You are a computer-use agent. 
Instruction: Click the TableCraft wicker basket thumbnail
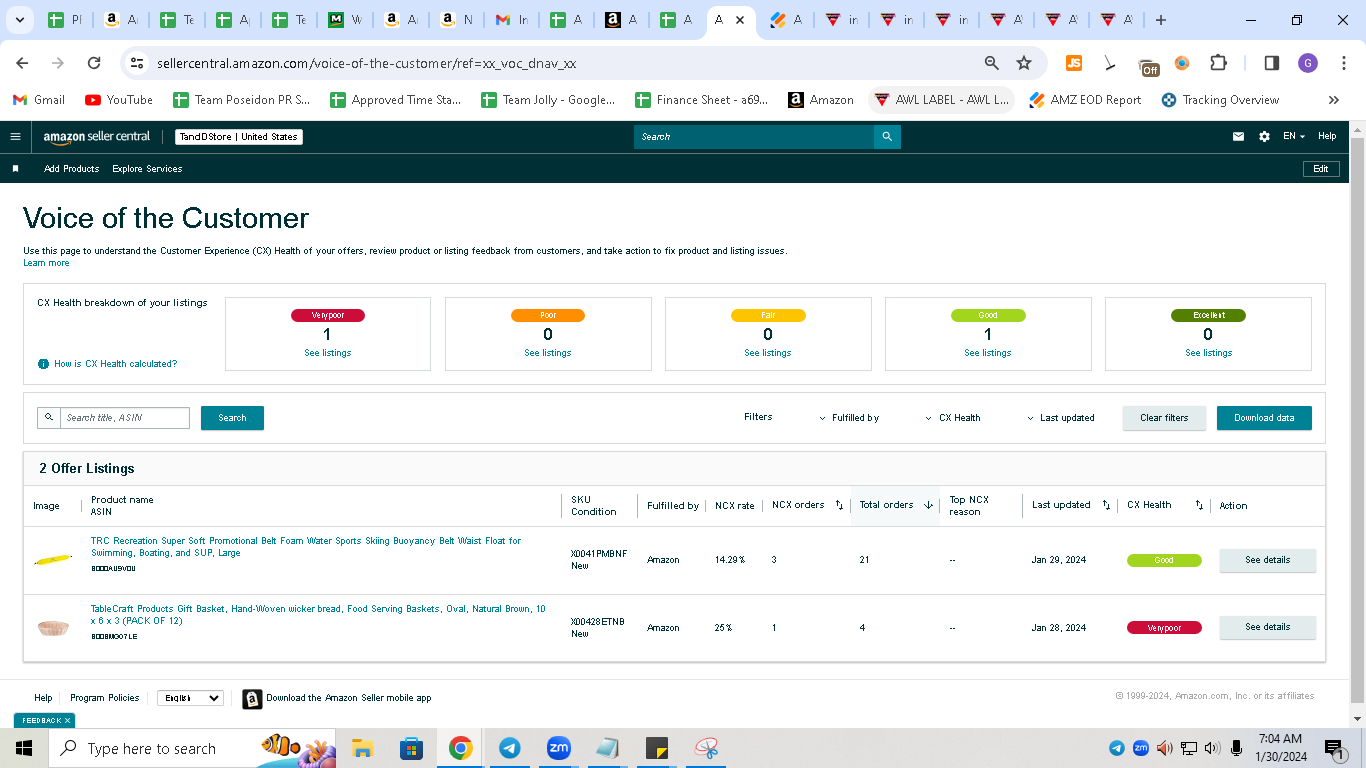coord(53,628)
